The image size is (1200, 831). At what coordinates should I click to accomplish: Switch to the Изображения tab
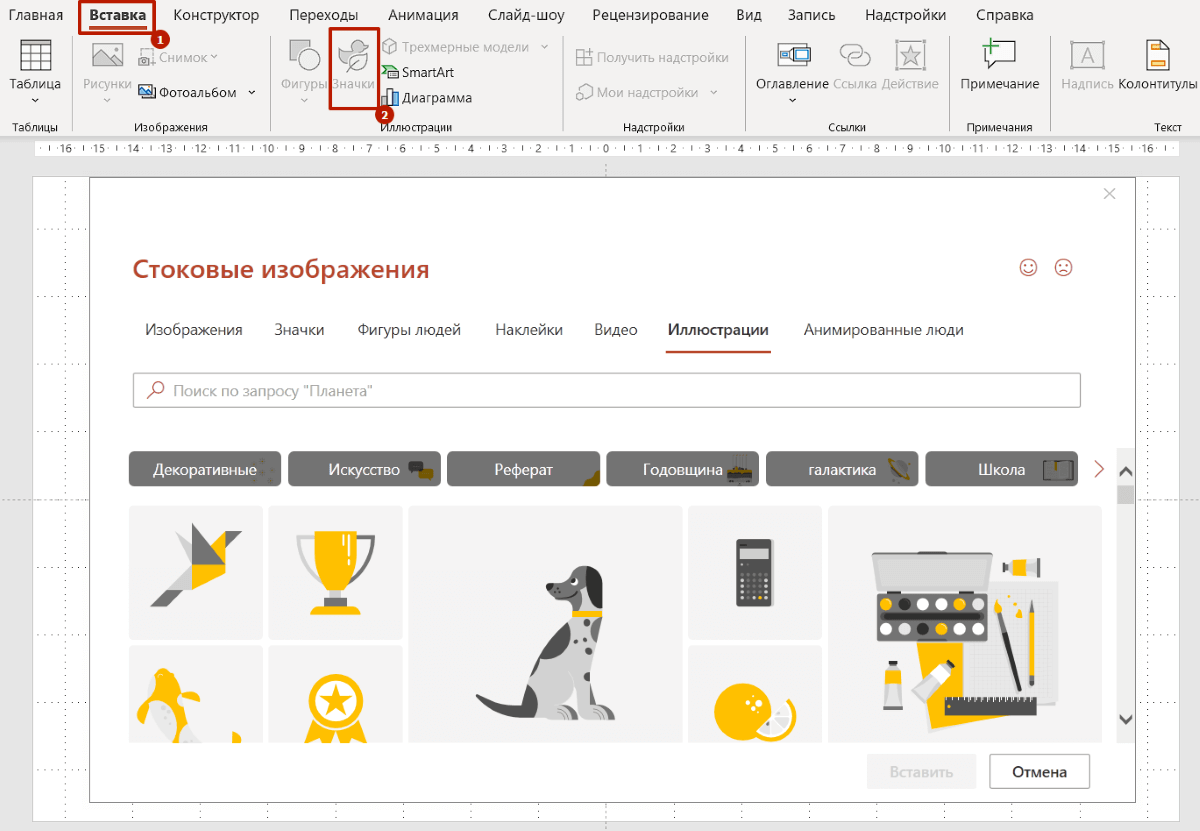[x=194, y=330]
